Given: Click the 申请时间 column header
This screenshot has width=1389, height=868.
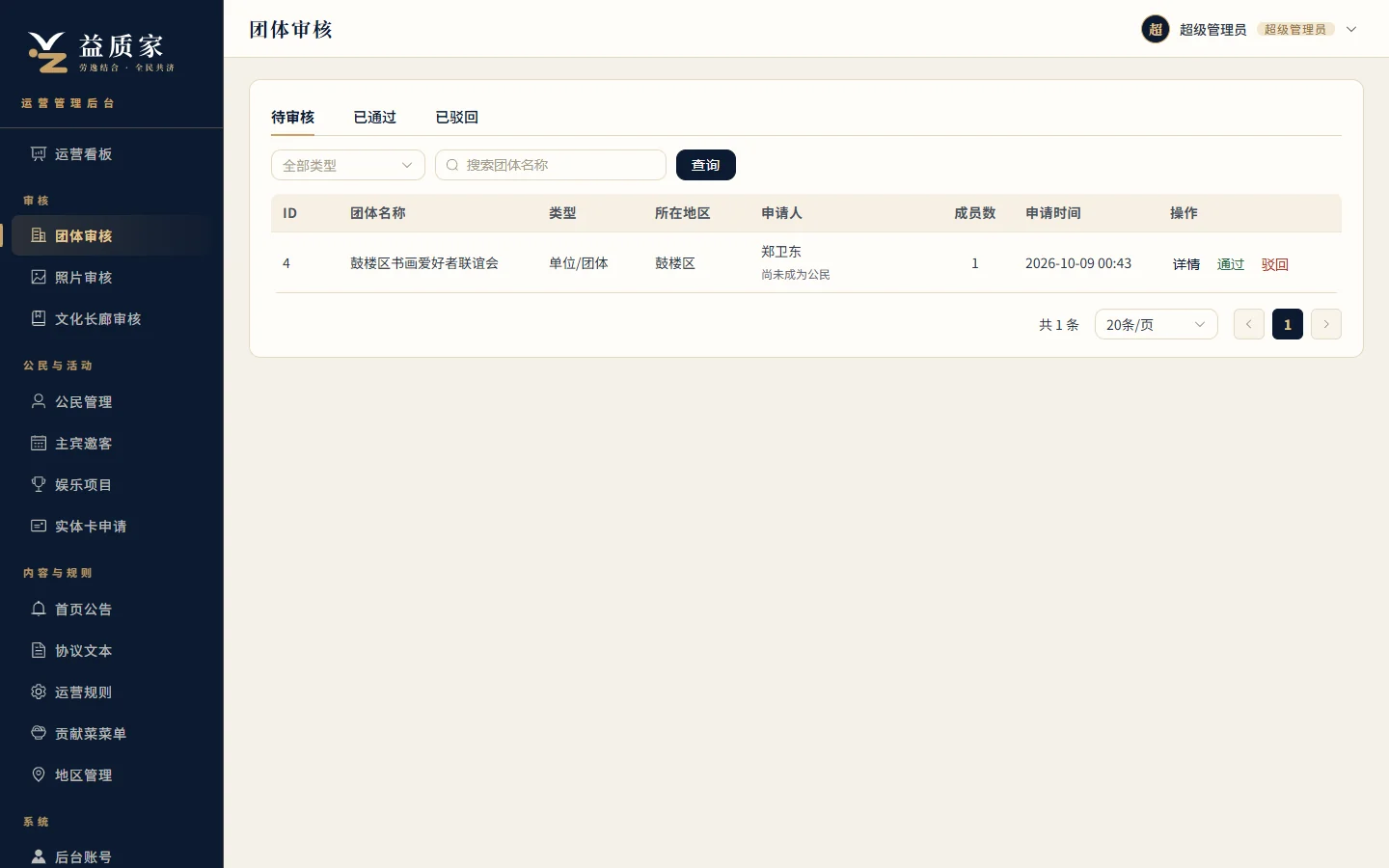Looking at the screenshot, I should tap(1053, 213).
